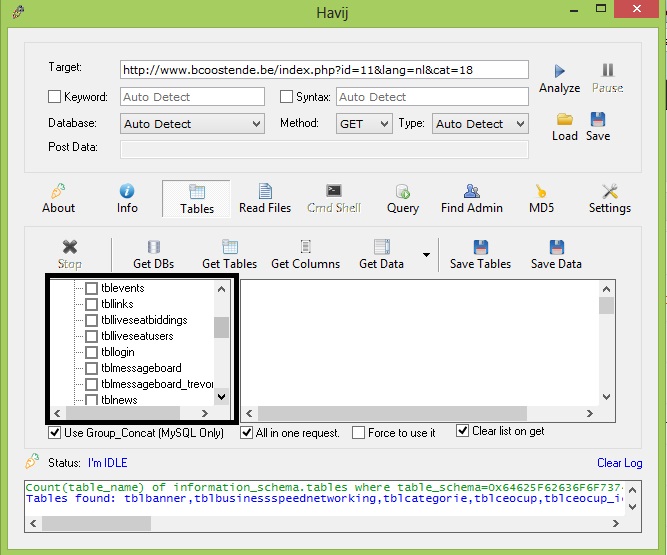Select the tblnews table name
The width and height of the screenshot is (667, 555).
pos(119,400)
